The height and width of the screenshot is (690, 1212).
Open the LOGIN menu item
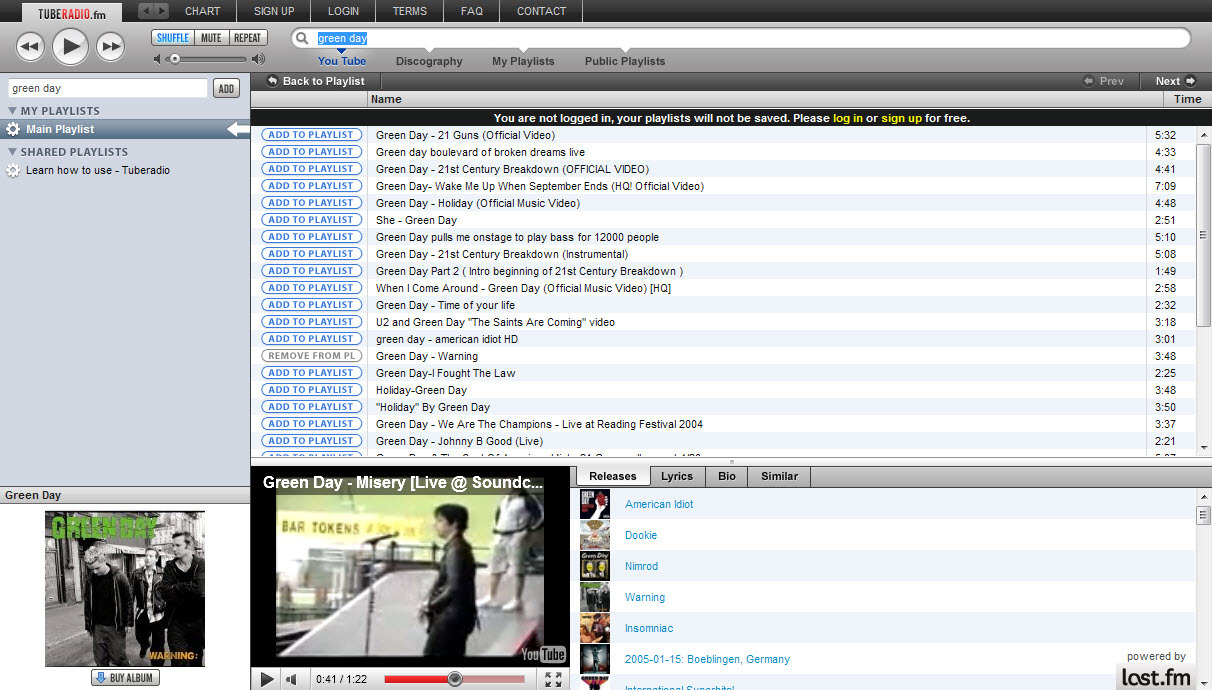click(x=343, y=11)
